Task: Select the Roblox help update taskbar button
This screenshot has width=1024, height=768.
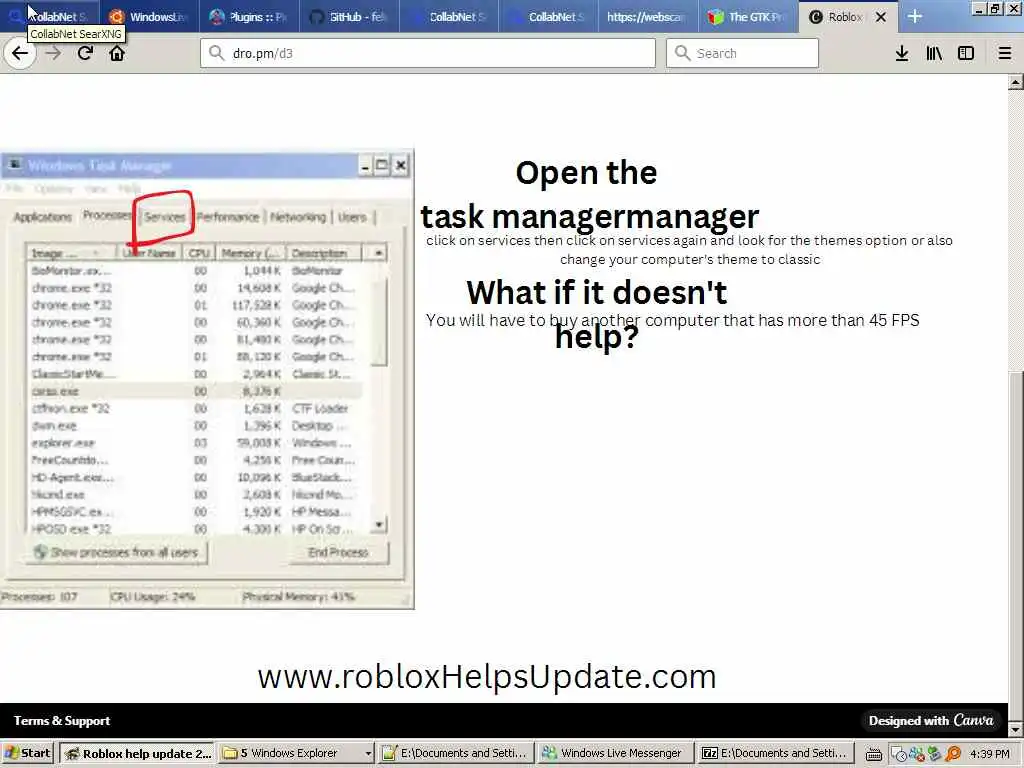Action: coord(138,753)
